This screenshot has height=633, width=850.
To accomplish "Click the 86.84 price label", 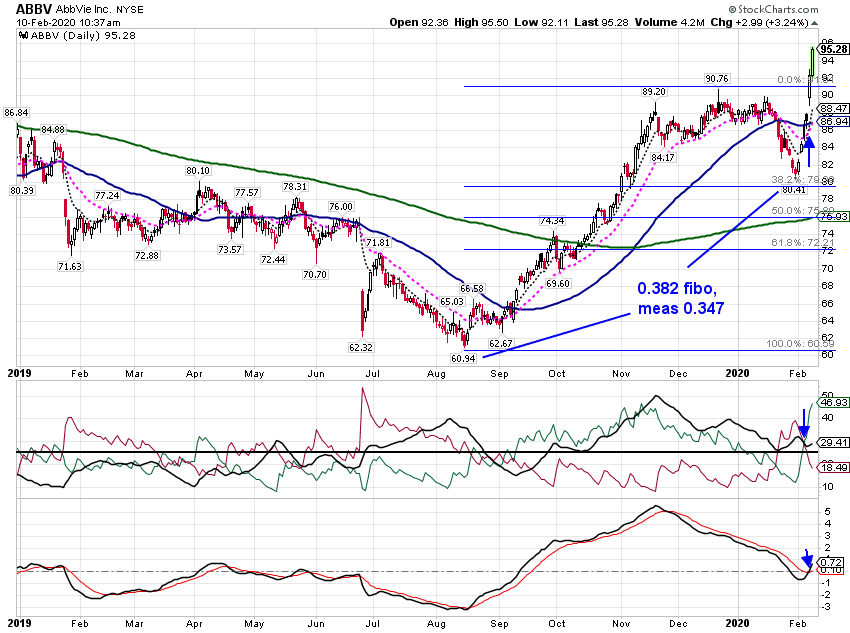I will point(16,113).
